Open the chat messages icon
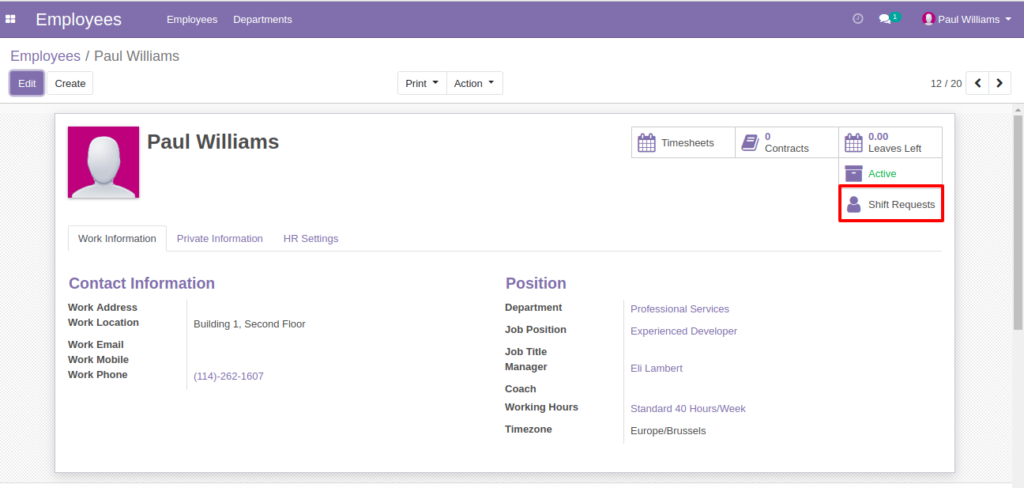 [888, 19]
